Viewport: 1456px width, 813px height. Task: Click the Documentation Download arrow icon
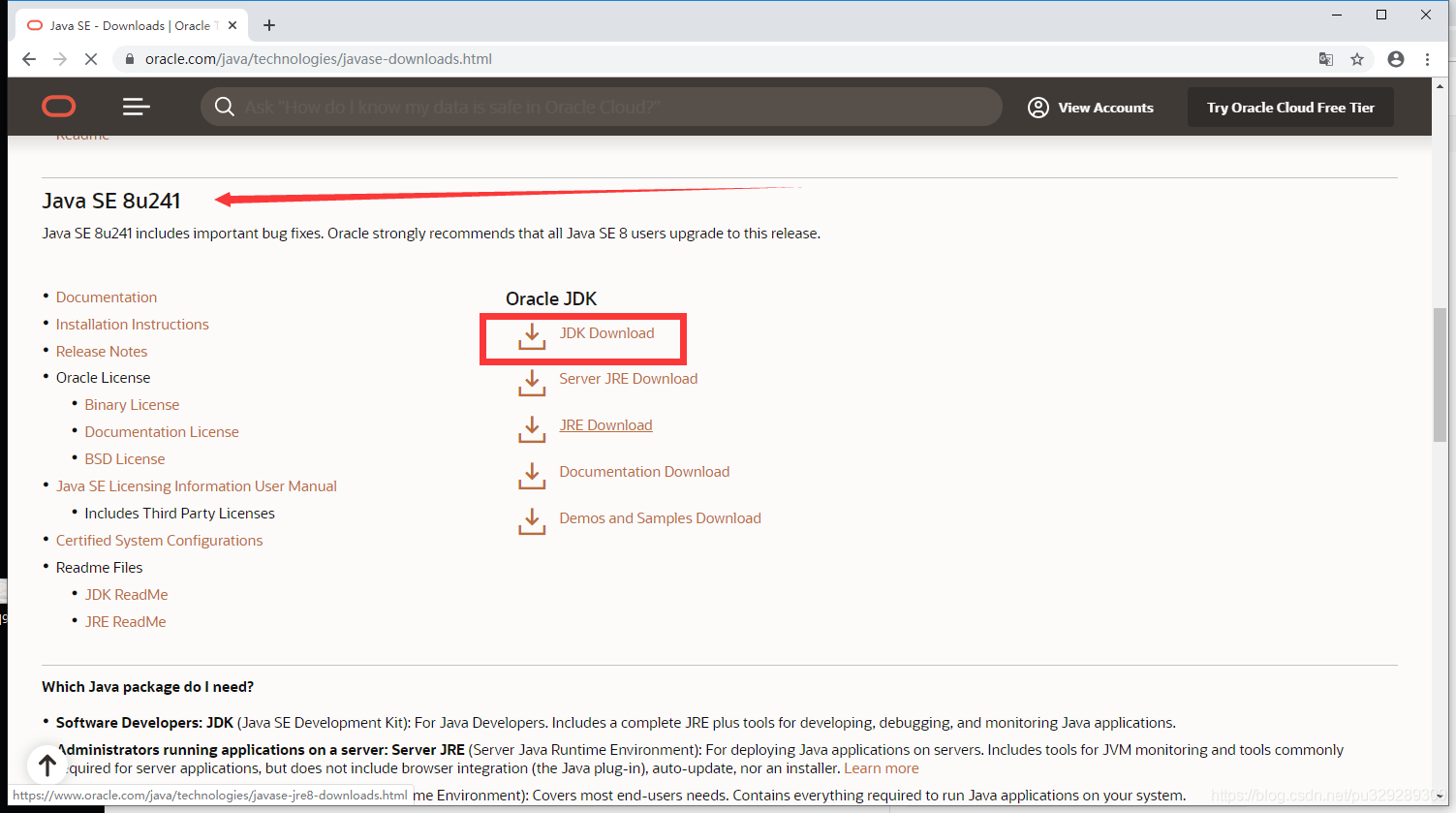coord(532,475)
